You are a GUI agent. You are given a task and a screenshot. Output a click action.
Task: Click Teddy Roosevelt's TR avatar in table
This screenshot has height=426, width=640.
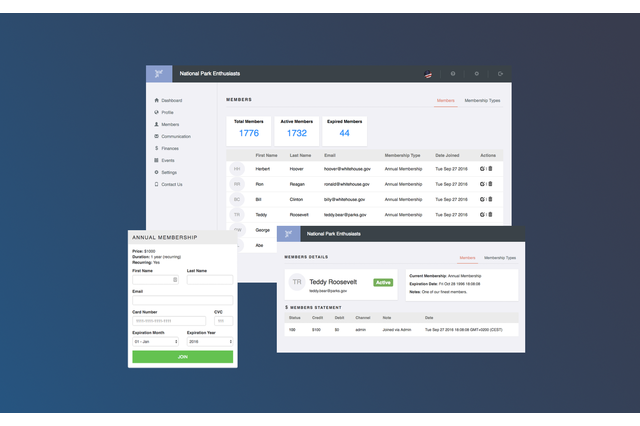click(237, 214)
